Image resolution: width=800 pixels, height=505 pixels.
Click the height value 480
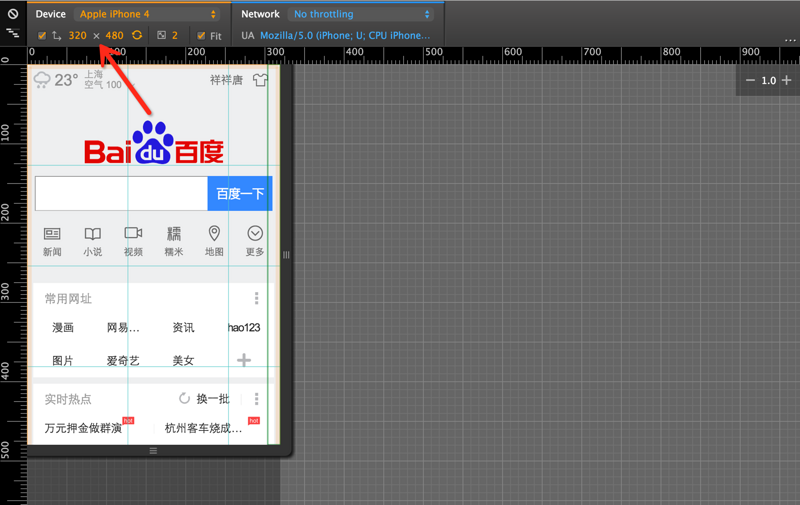114,35
